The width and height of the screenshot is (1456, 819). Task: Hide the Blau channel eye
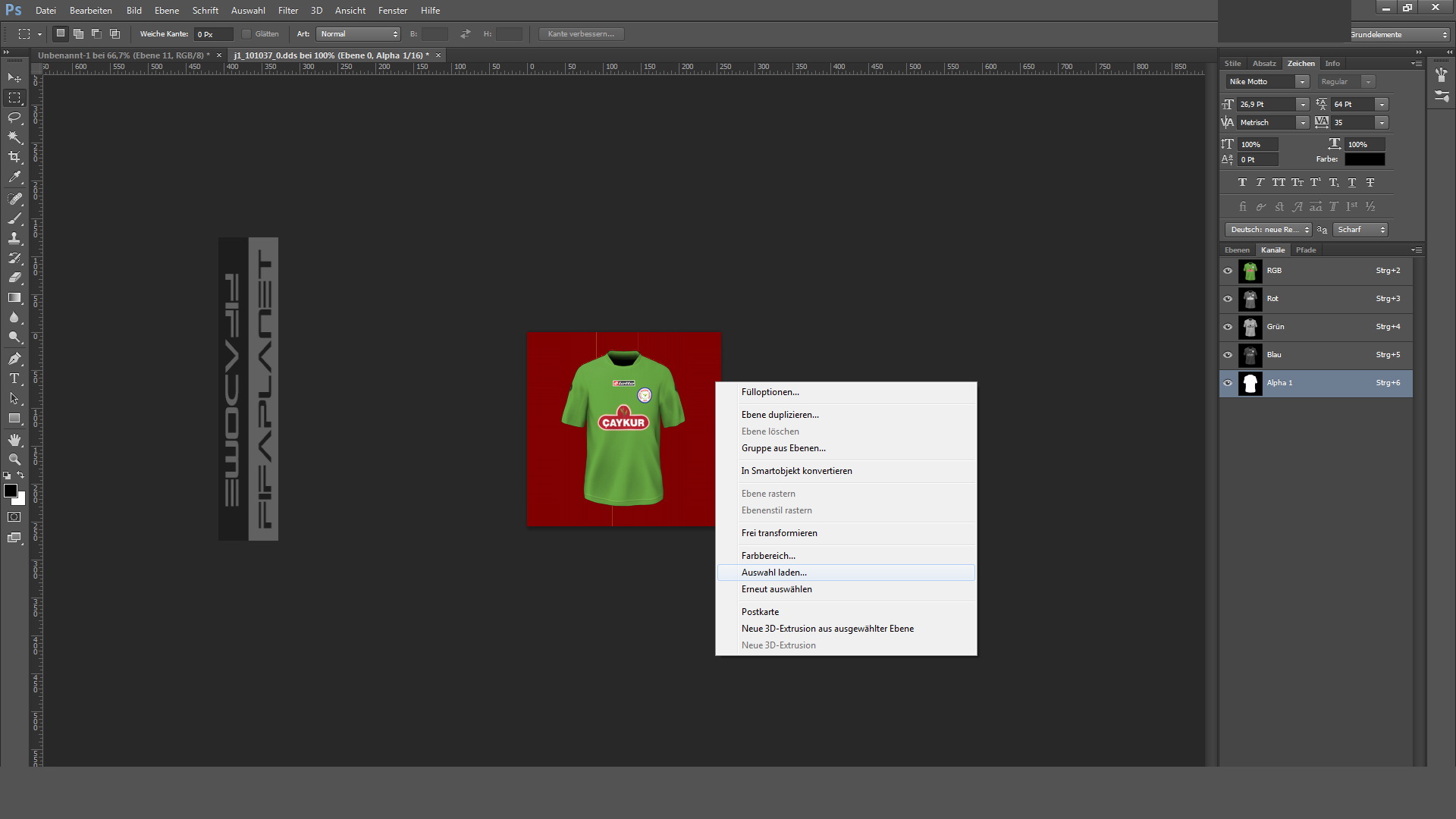pos(1228,355)
